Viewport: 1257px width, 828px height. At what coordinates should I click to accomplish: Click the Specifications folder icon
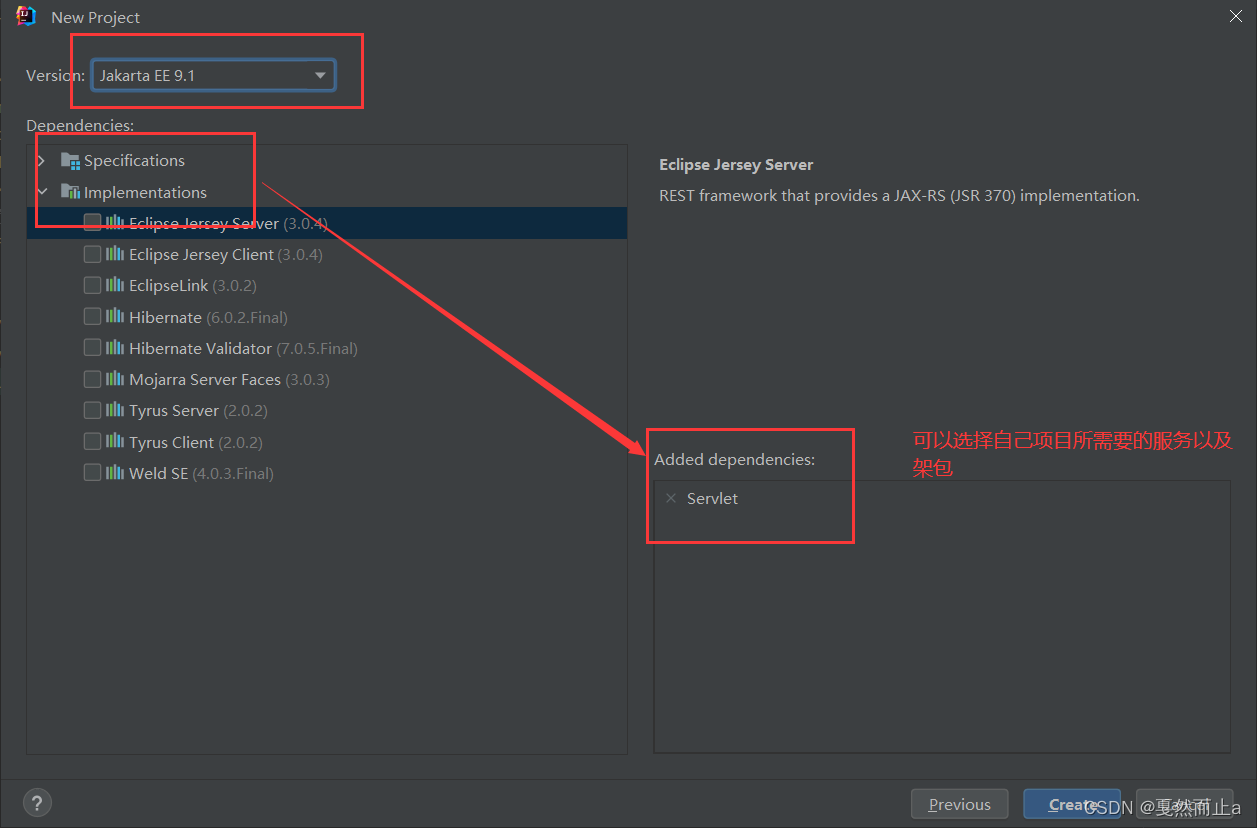pos(70,161)
